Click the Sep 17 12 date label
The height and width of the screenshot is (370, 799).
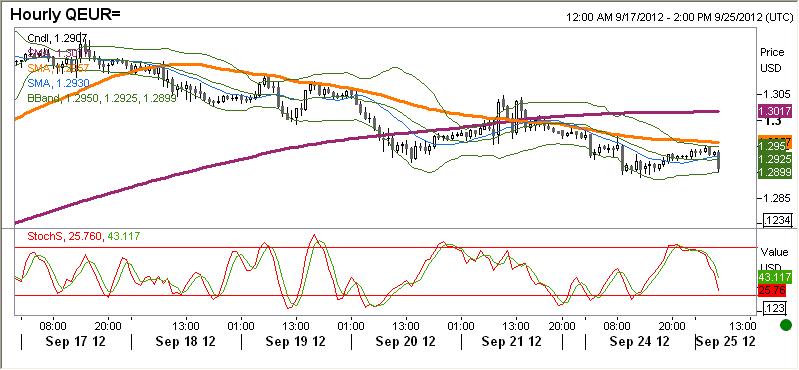point(75,341)
